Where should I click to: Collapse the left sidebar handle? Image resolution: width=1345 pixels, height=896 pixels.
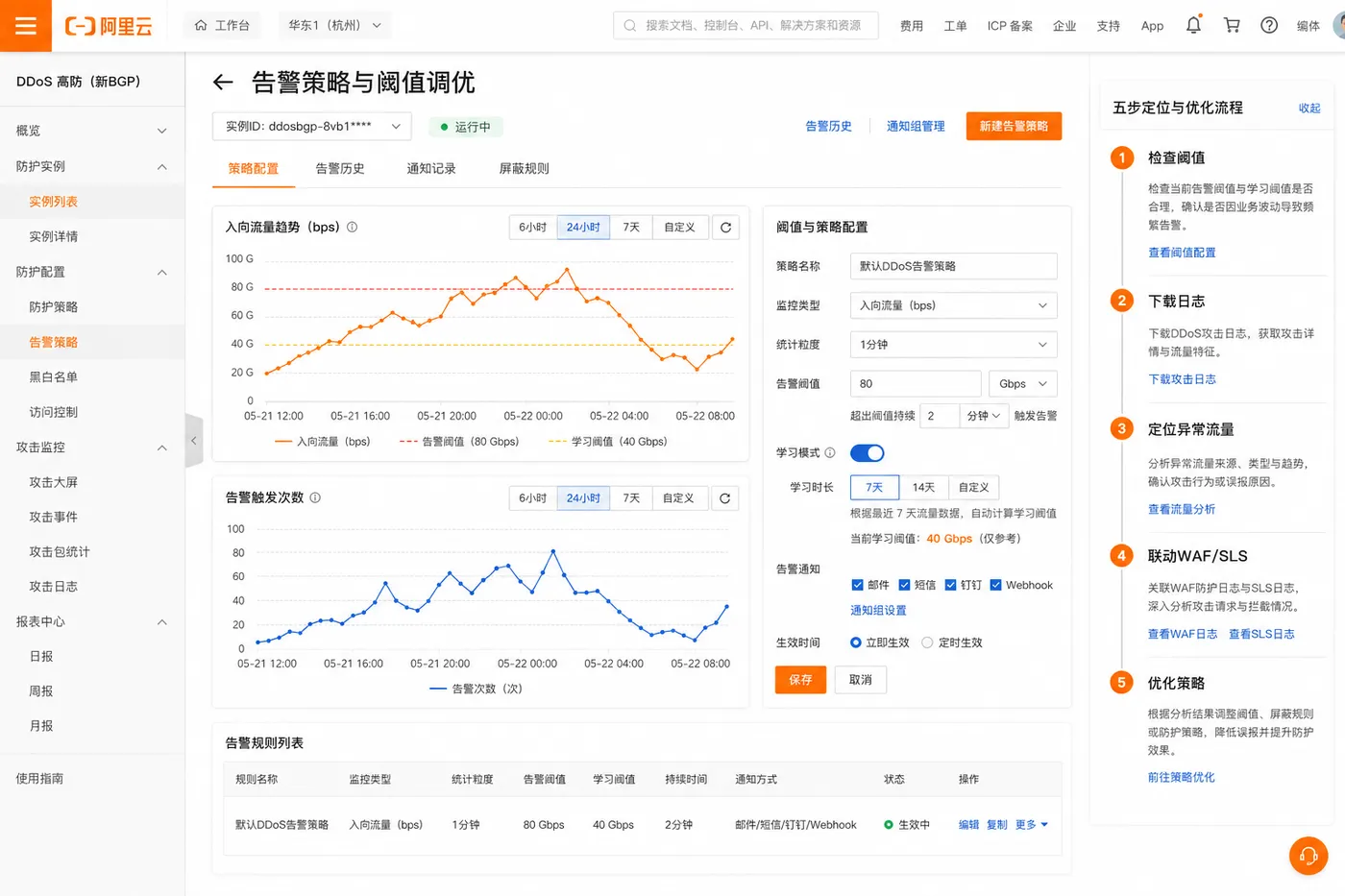tap(194, 441)
